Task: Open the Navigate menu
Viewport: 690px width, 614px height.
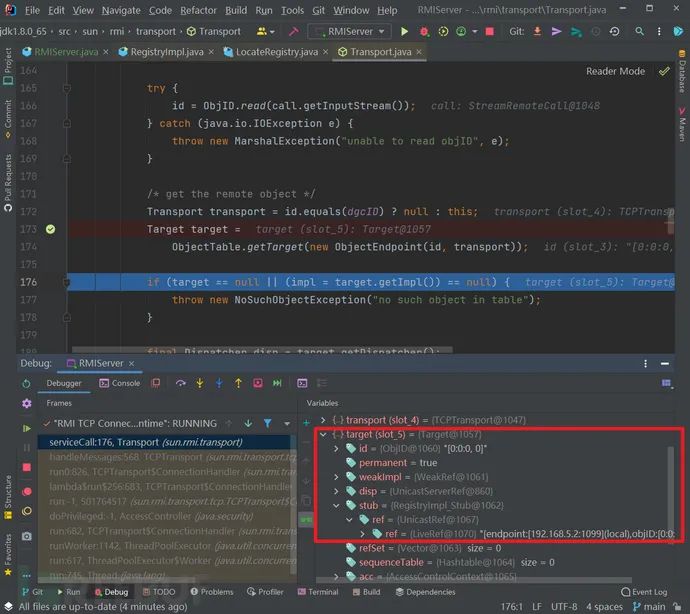Action: (121, 10)
